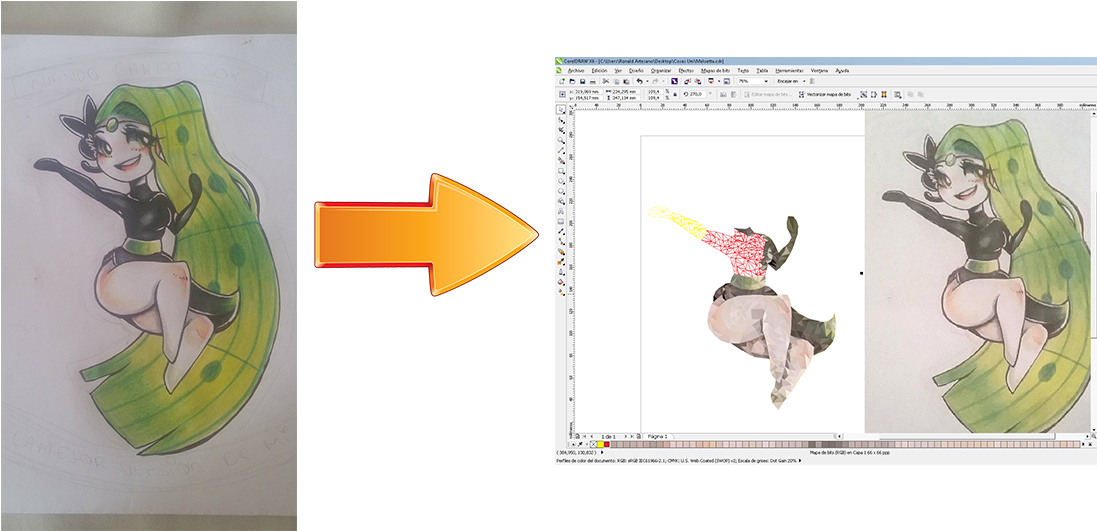Click the 'Vectorizar mapa de bits' button
Image resolution: width=1097 pixels, height=531 pixels.
click(828, 94)
